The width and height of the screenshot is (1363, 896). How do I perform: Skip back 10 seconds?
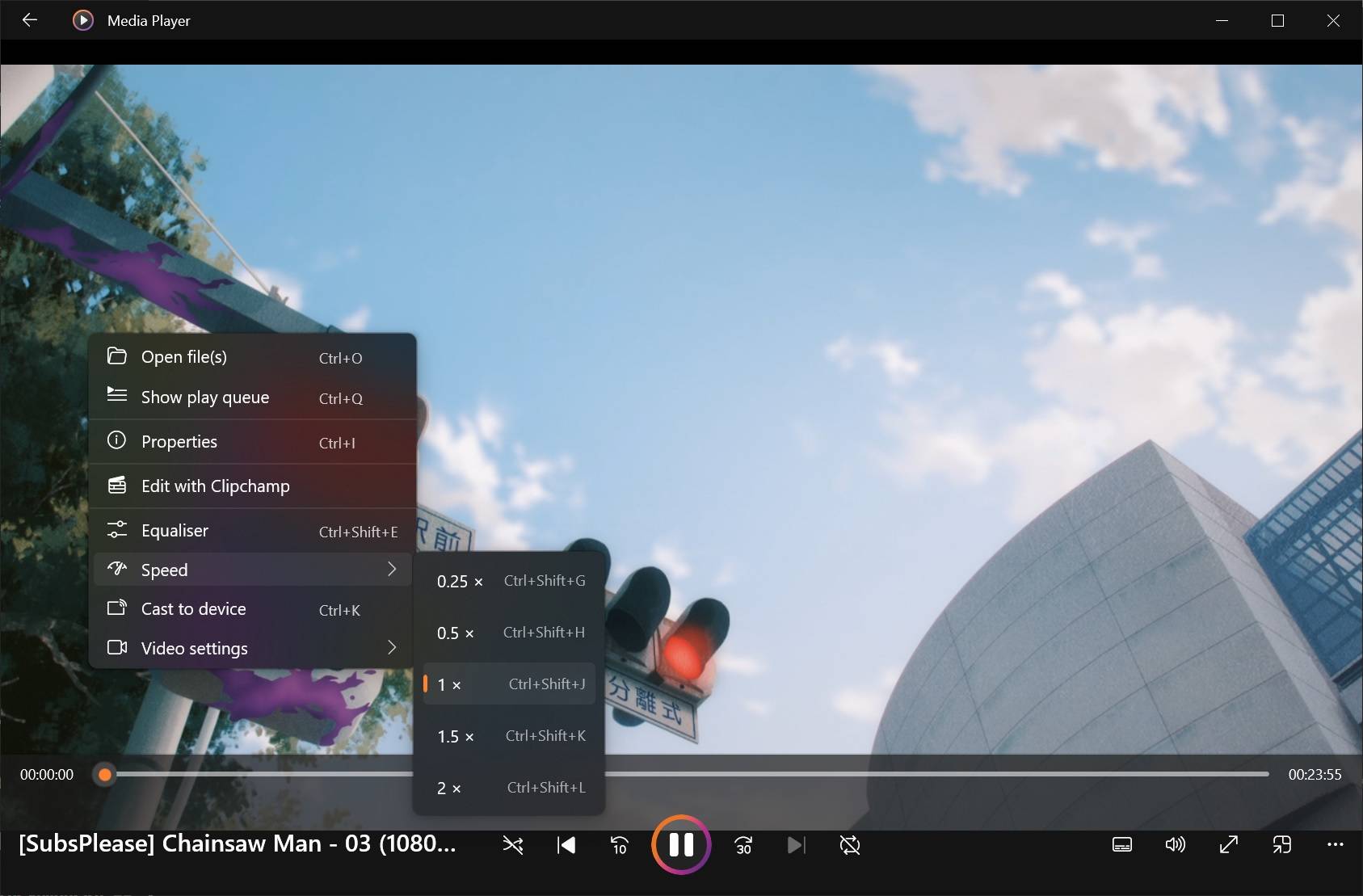619,845
